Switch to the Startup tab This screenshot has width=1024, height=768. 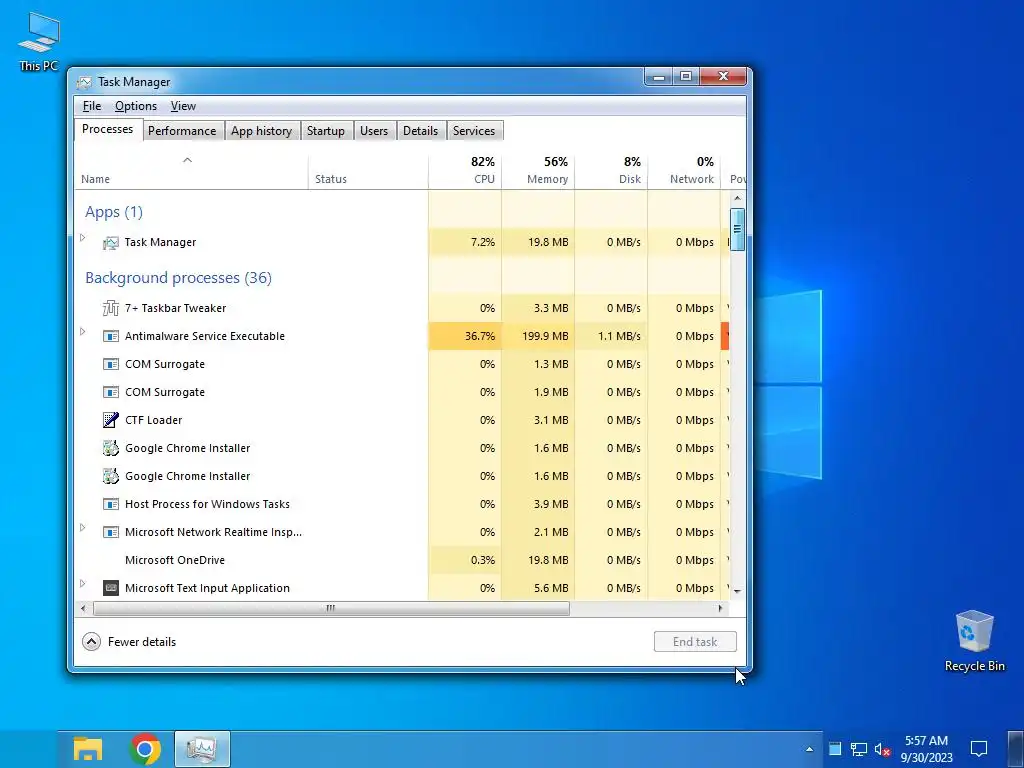[x=326, y=131]
